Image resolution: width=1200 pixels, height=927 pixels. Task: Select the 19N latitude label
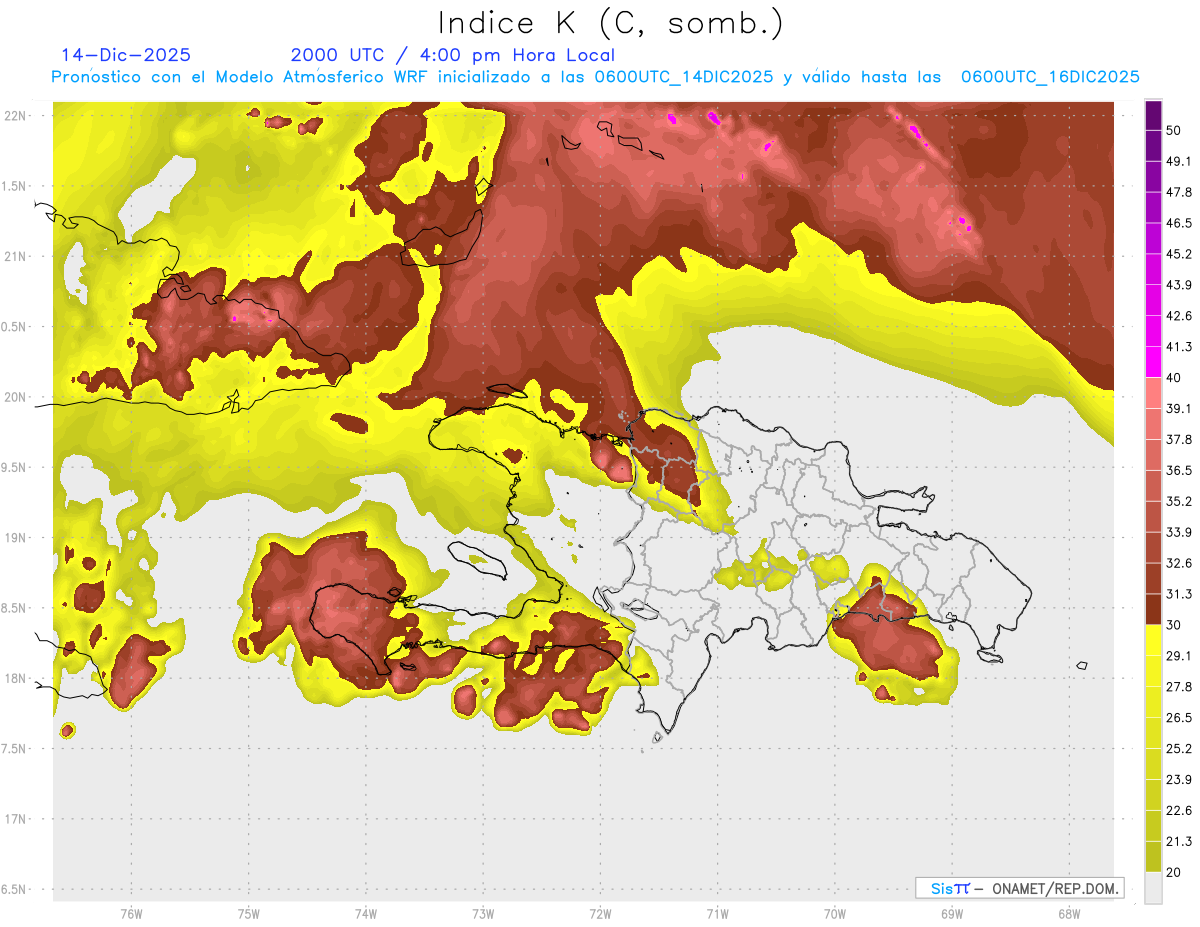(17, 537)
